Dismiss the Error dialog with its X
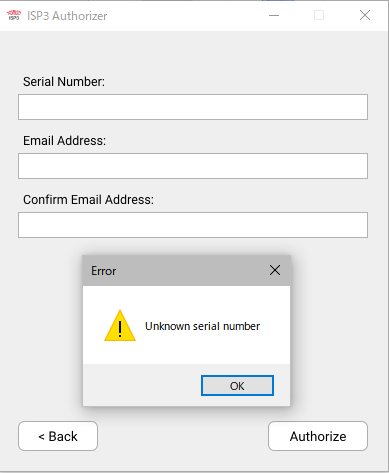389x473 pixels. click(x=275, y=270)
